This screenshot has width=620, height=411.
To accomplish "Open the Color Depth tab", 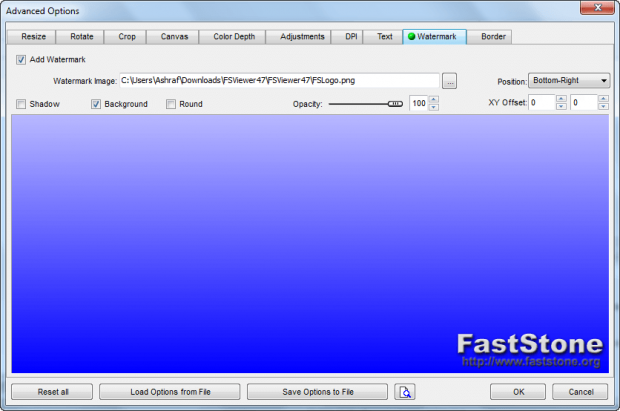I will pos(235,36).
